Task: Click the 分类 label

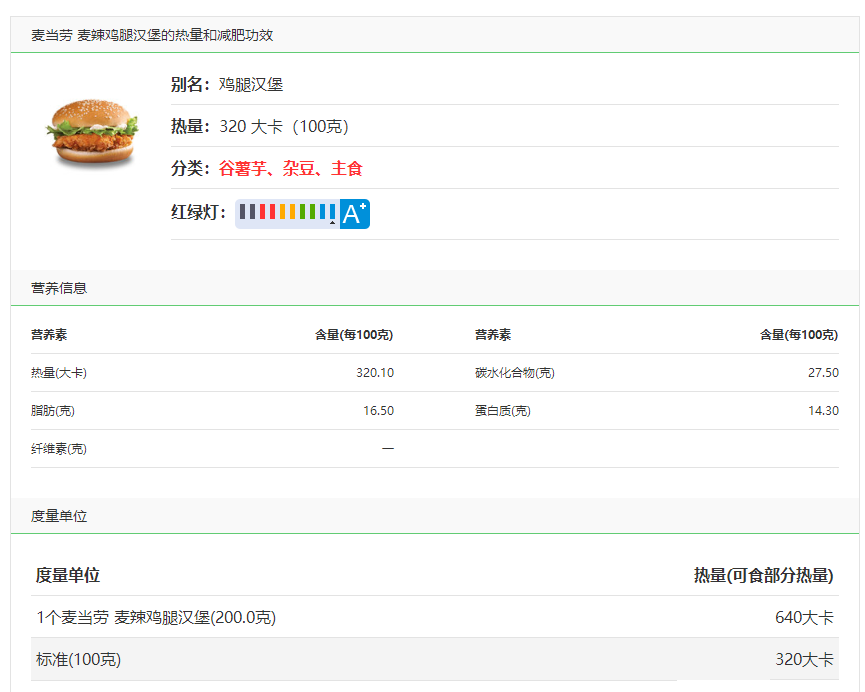Action: [x=190, y=168]
